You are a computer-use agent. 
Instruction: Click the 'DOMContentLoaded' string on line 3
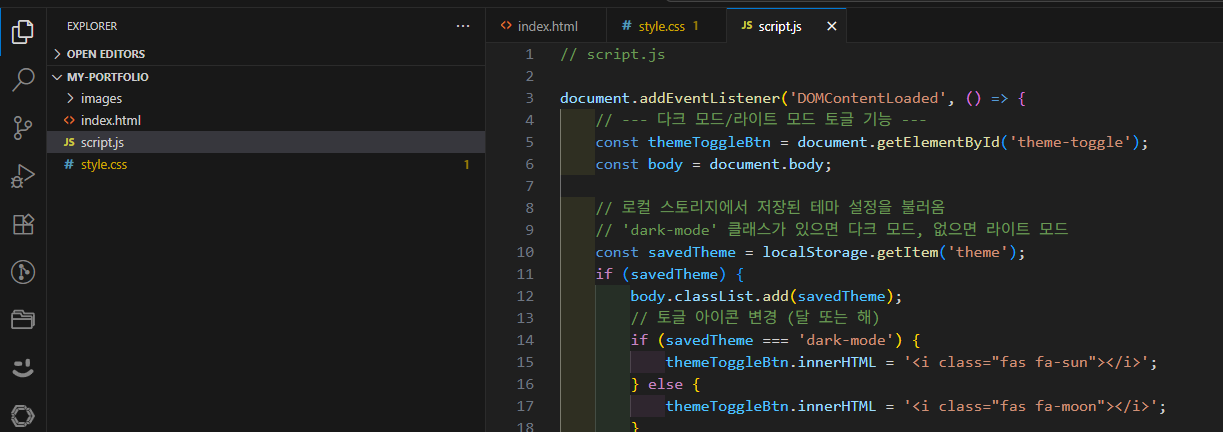click(x=868, y=98)
